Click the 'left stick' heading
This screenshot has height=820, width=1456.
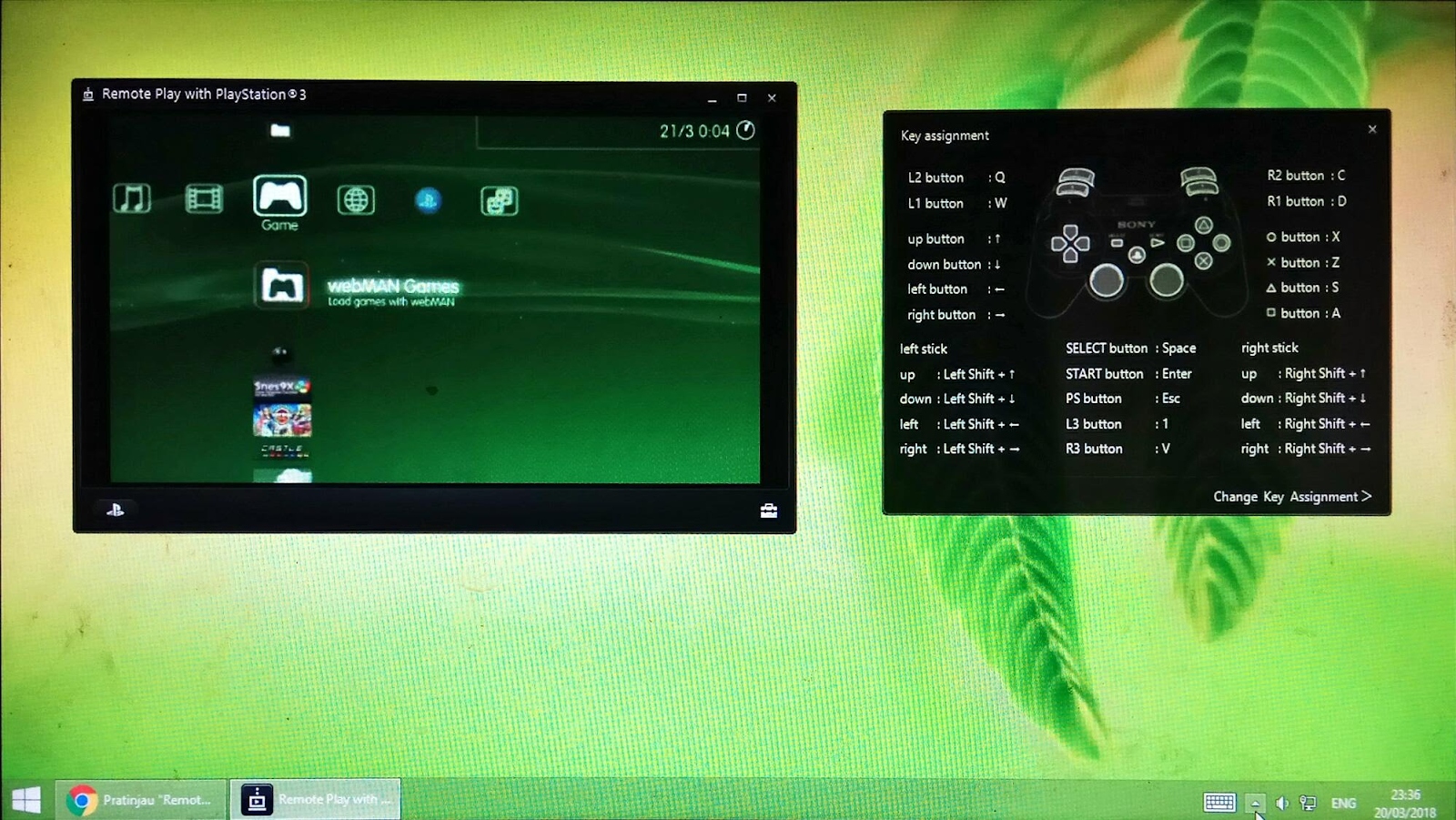coord(924,349)
